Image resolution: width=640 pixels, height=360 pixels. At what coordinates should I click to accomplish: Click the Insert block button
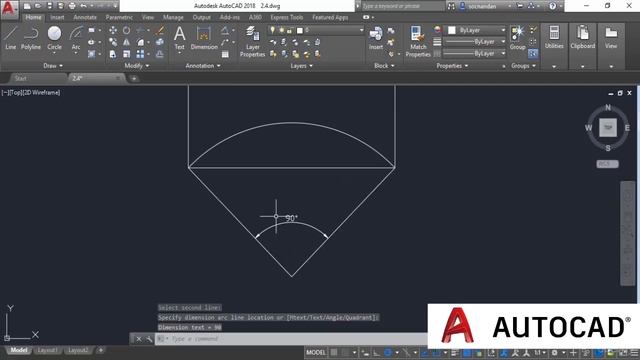coord(376,38)
